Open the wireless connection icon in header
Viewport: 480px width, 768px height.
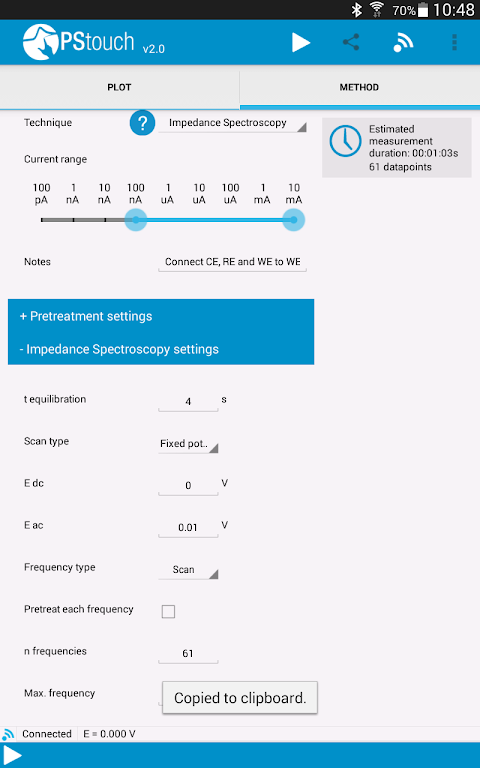click(403, 43)
